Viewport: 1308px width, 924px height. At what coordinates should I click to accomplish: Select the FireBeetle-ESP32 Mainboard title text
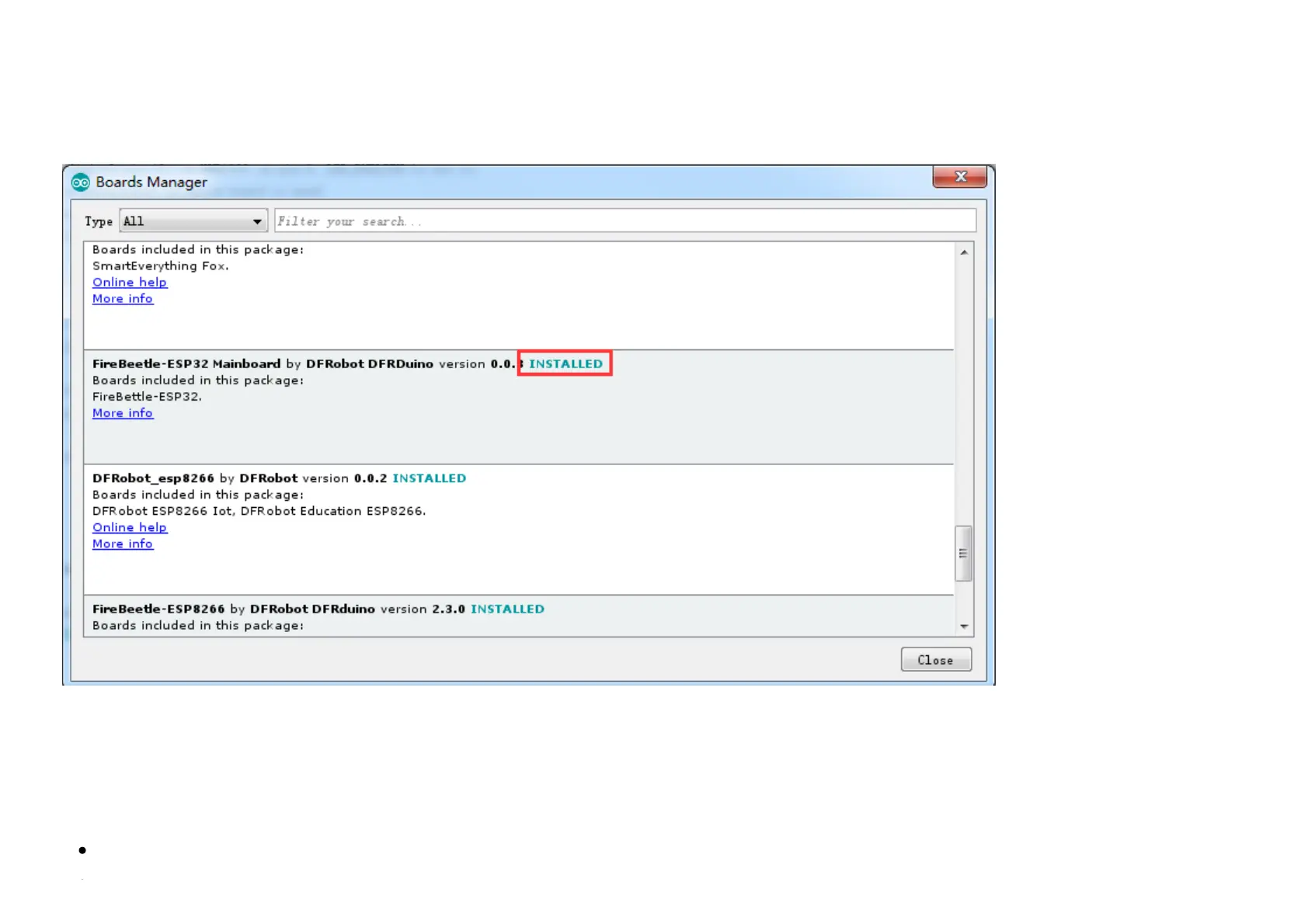[x=186, y=364]
